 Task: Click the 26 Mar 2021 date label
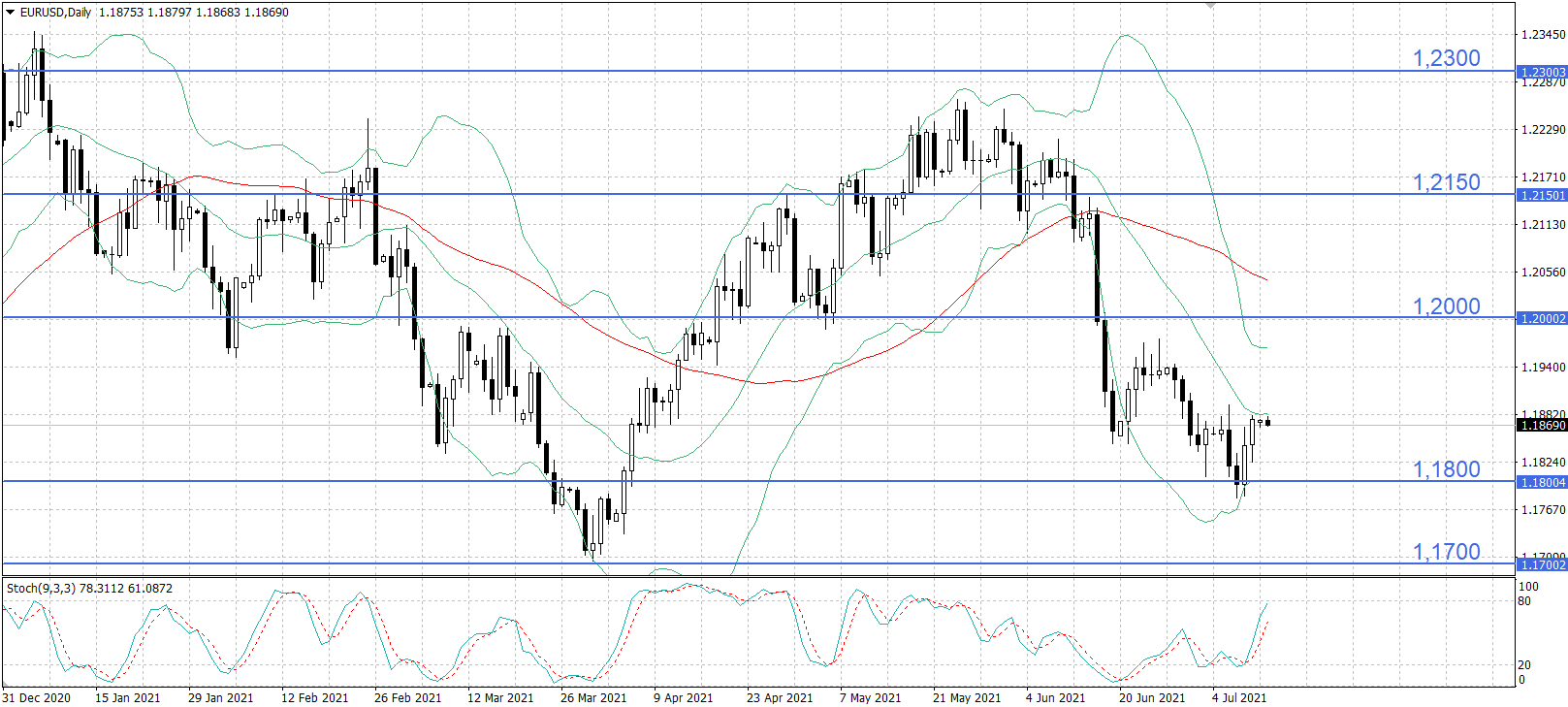(x=593, y=697)
